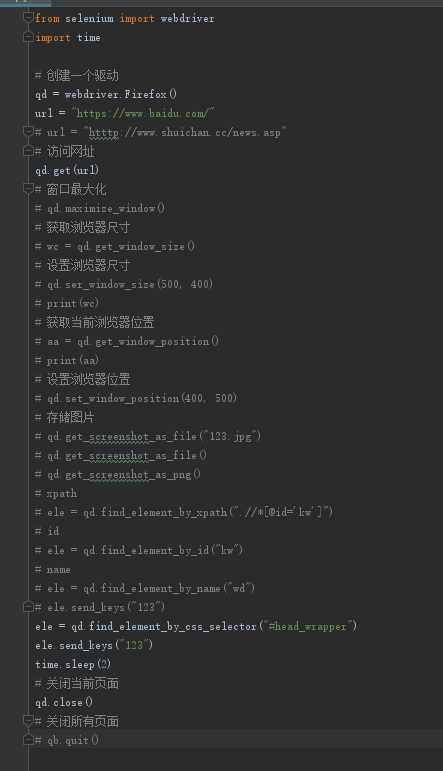
Task: Collapse the fold at '# 关闭所有页面' comment
Action: [29, 721]
